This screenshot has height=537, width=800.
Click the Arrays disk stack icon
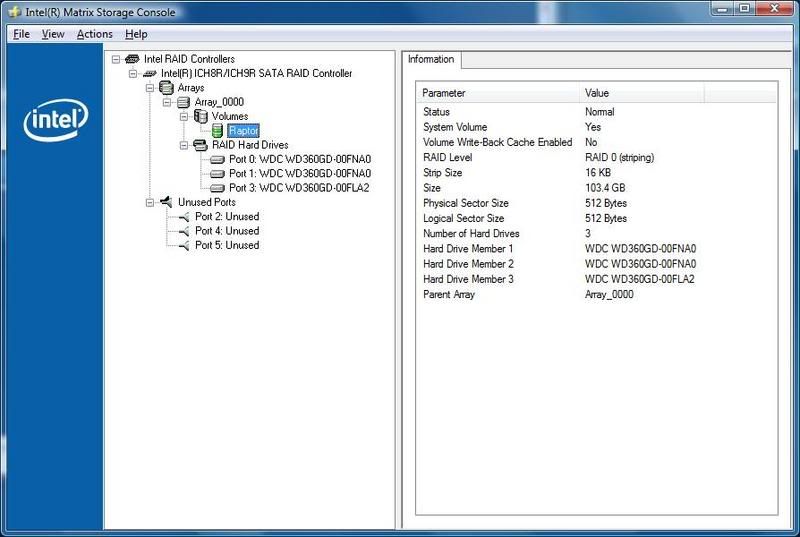pos(166,88)
